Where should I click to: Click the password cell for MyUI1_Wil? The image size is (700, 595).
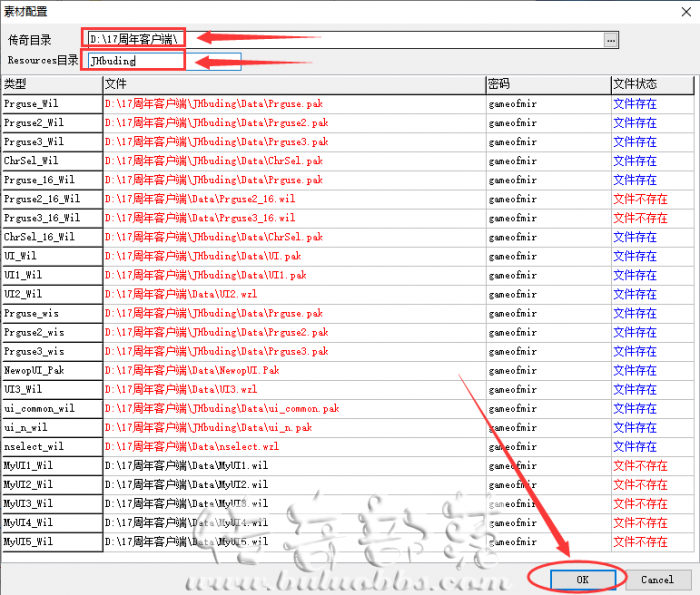click(547, 466)
